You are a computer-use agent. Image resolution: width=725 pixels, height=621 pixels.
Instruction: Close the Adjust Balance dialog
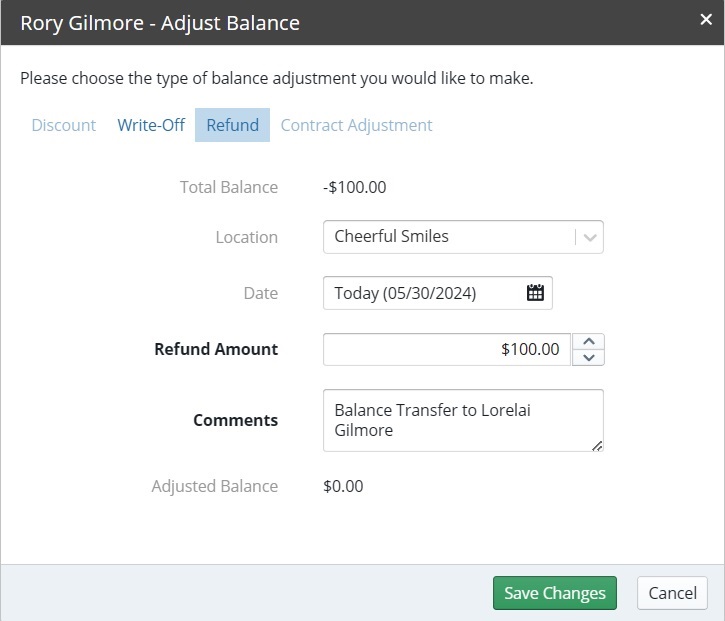pos(706,19)
